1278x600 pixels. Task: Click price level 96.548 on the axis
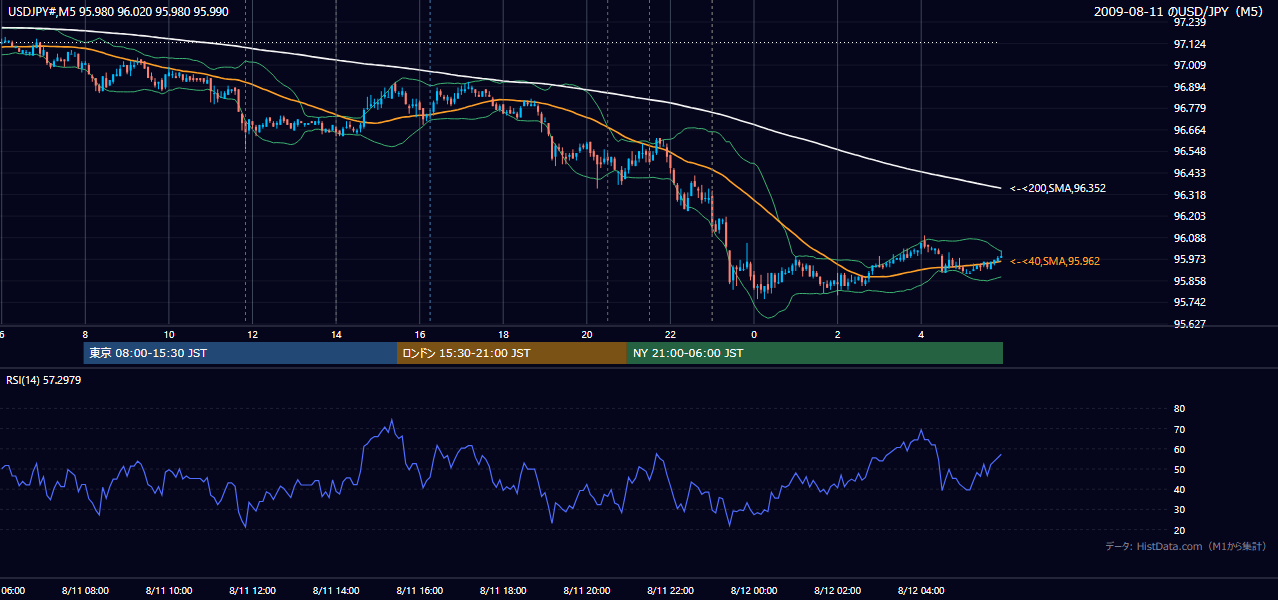(x=1189, y=151)
